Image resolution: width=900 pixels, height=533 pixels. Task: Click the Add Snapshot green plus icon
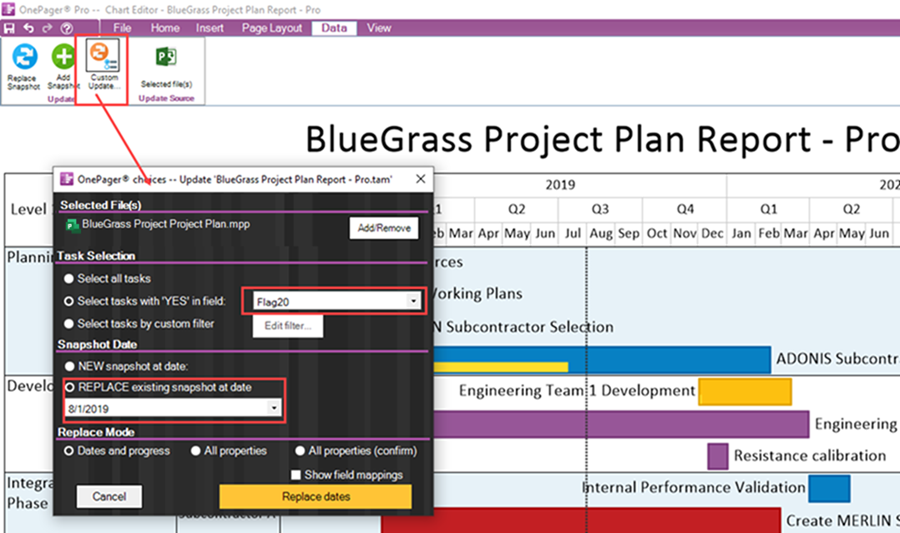point(63,57)
